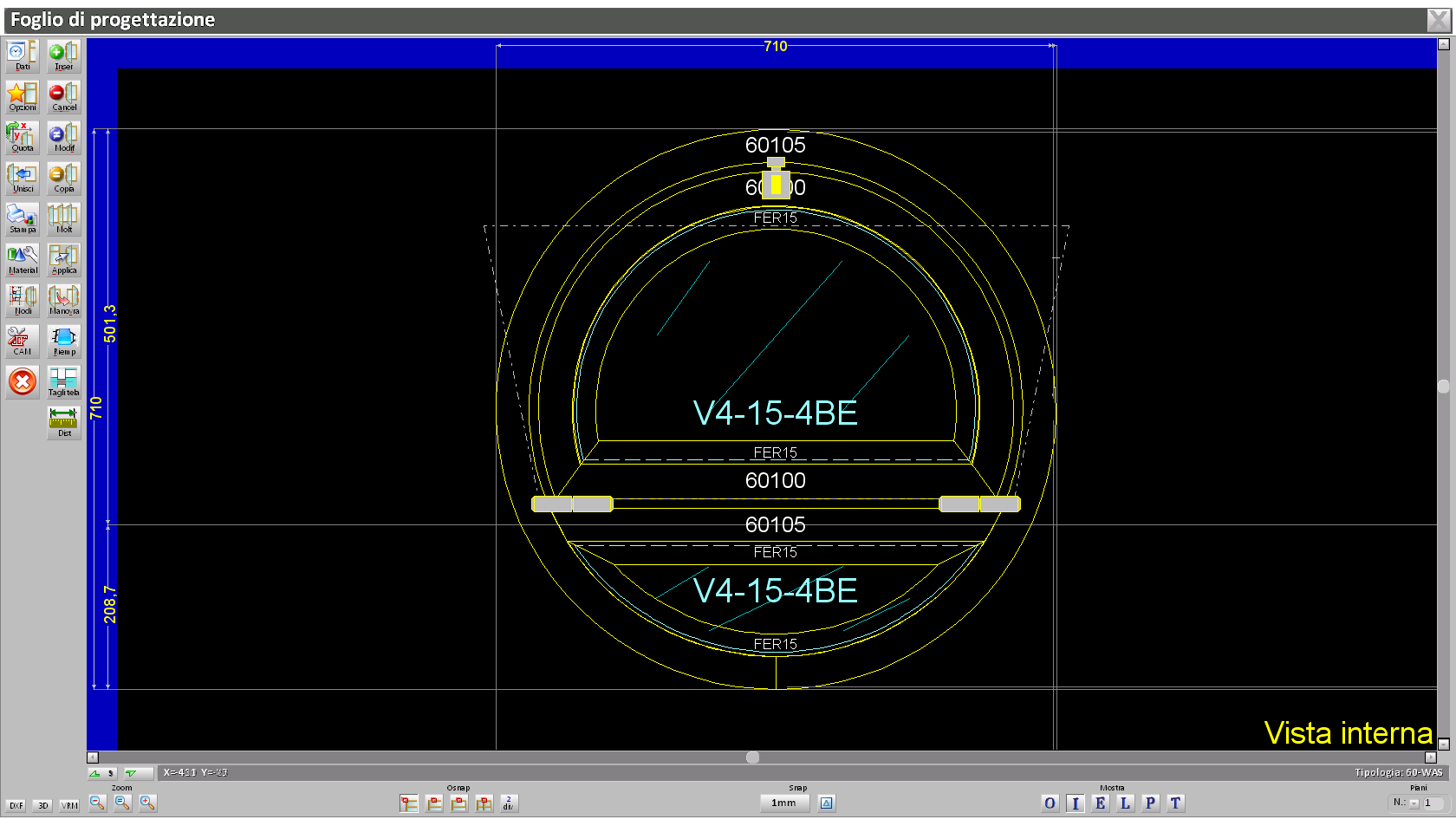The width and height of the screenshot is (1456, 826).
Task: Toggle the first Osnap mode icon
Action: (x=409, y=803)
